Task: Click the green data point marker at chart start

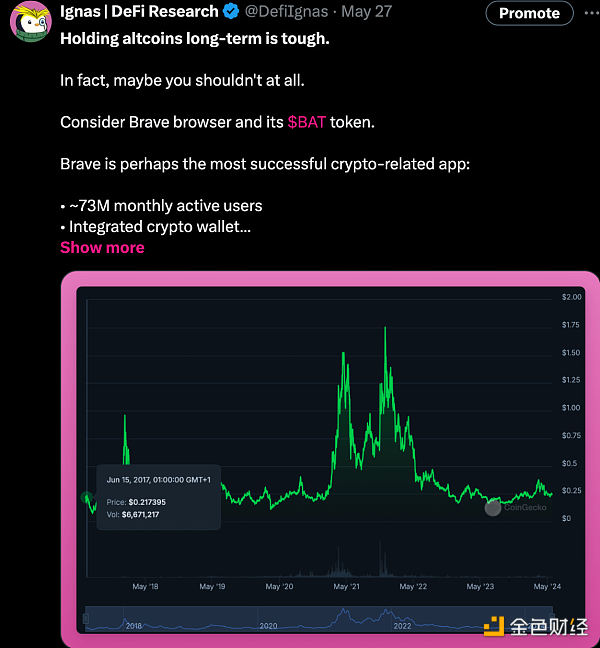Action: point(86,497)
